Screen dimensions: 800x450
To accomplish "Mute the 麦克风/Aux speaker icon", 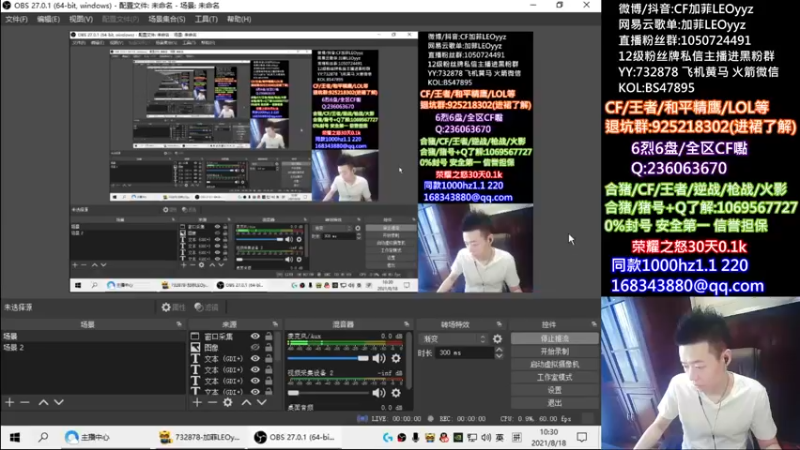I will click(379, 359).
